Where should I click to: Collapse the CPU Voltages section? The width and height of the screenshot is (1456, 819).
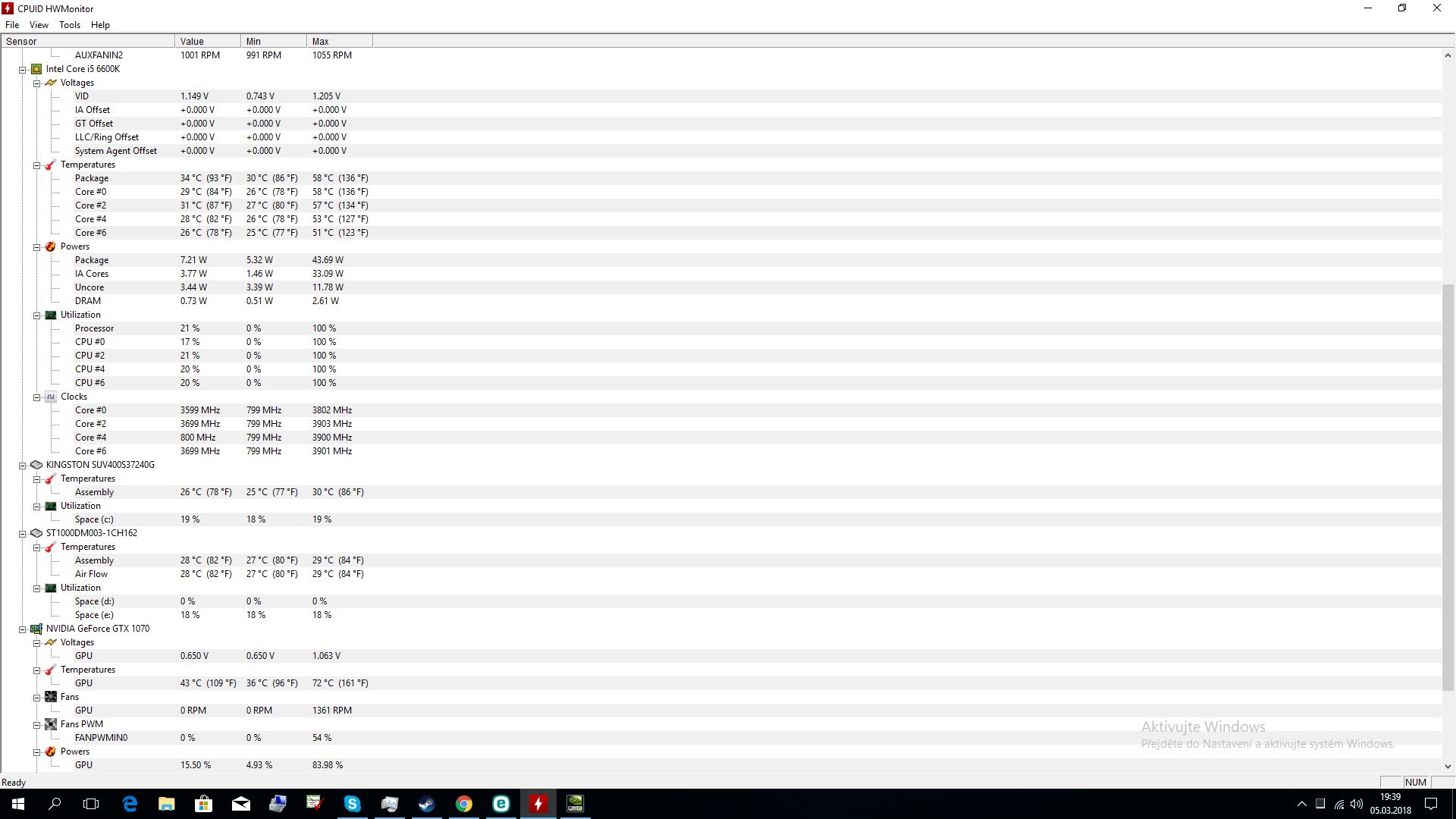(37, 83)
